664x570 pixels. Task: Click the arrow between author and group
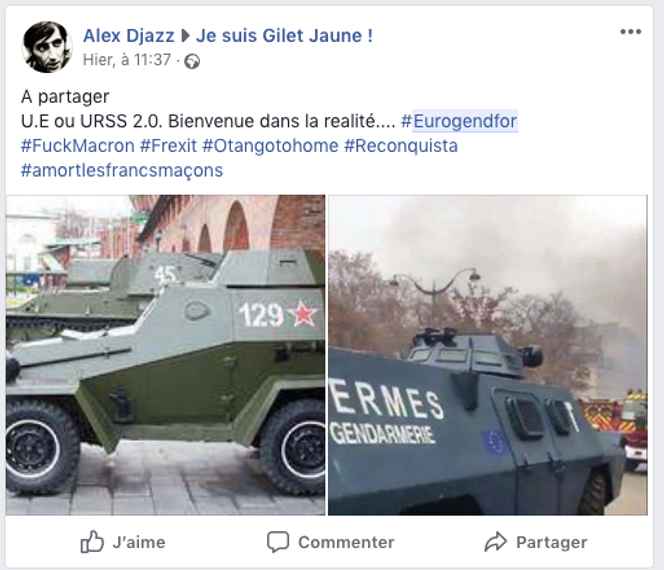point(185,36)
